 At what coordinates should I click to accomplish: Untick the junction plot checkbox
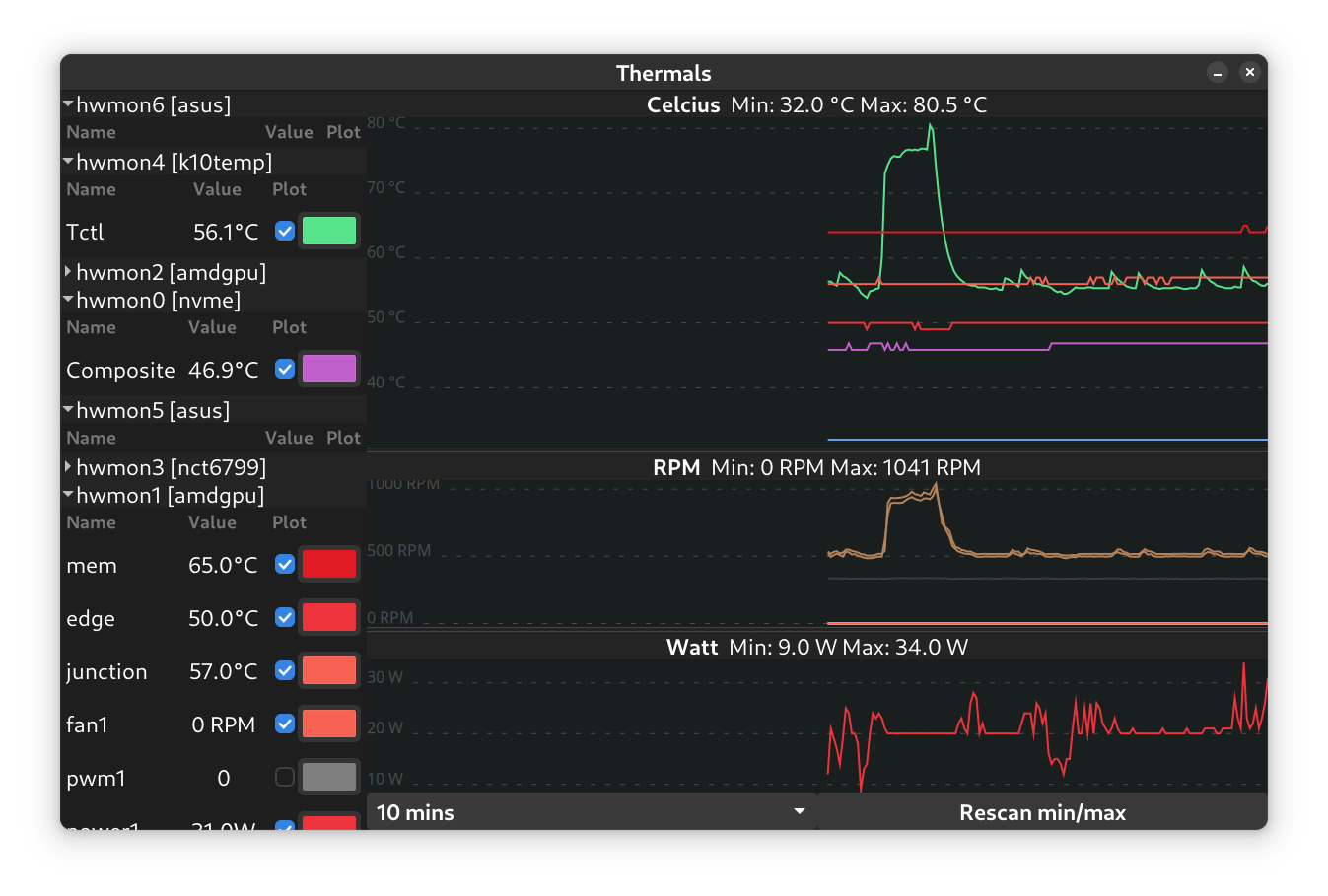pyautogui.click(x=285, y=671)
